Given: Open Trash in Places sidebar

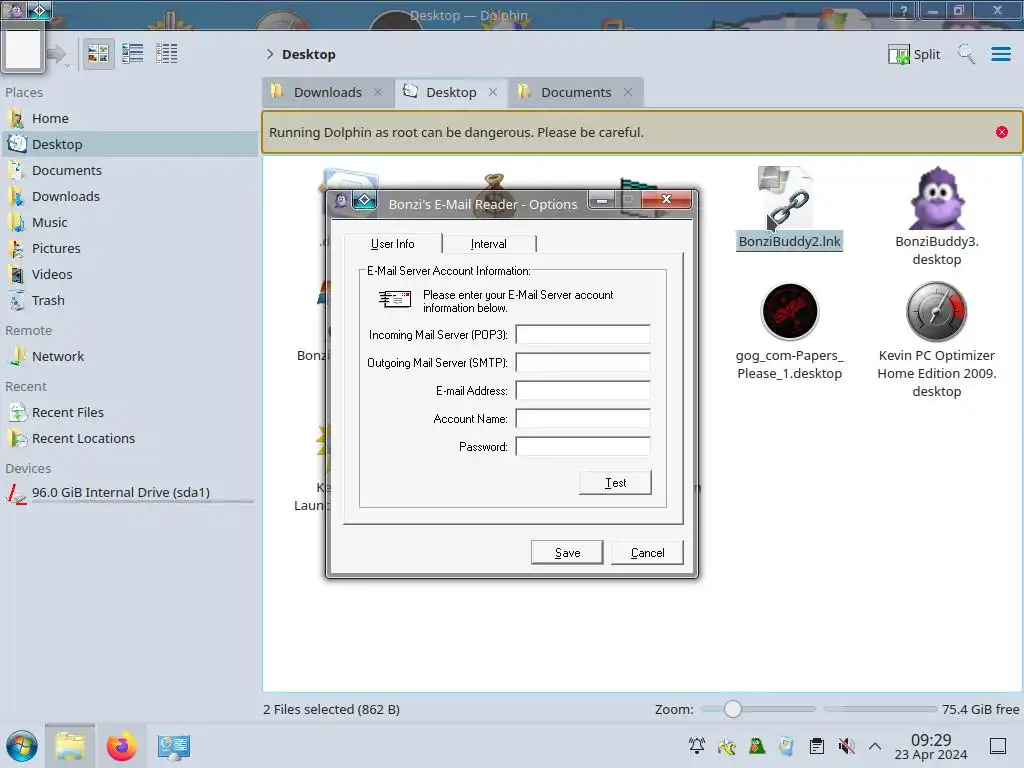Looking at the screenshot, I should 131,301.
